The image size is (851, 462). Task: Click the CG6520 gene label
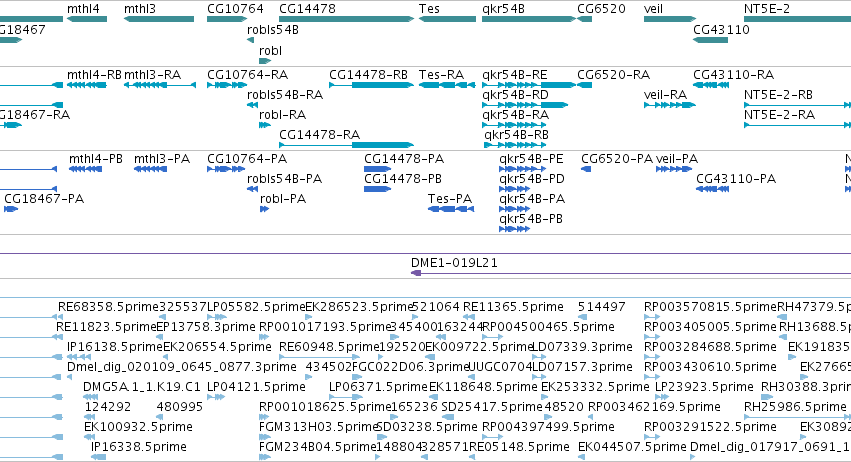(601, 9)
